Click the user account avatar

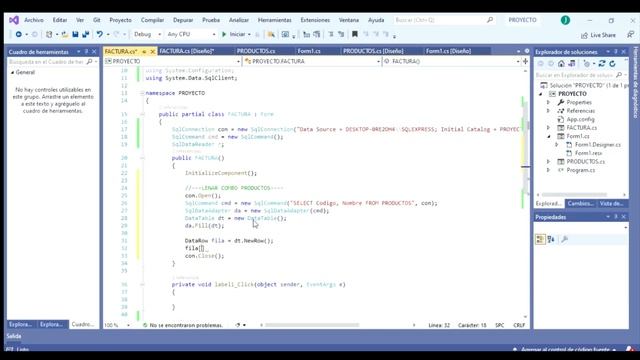(x=565, y=20)
